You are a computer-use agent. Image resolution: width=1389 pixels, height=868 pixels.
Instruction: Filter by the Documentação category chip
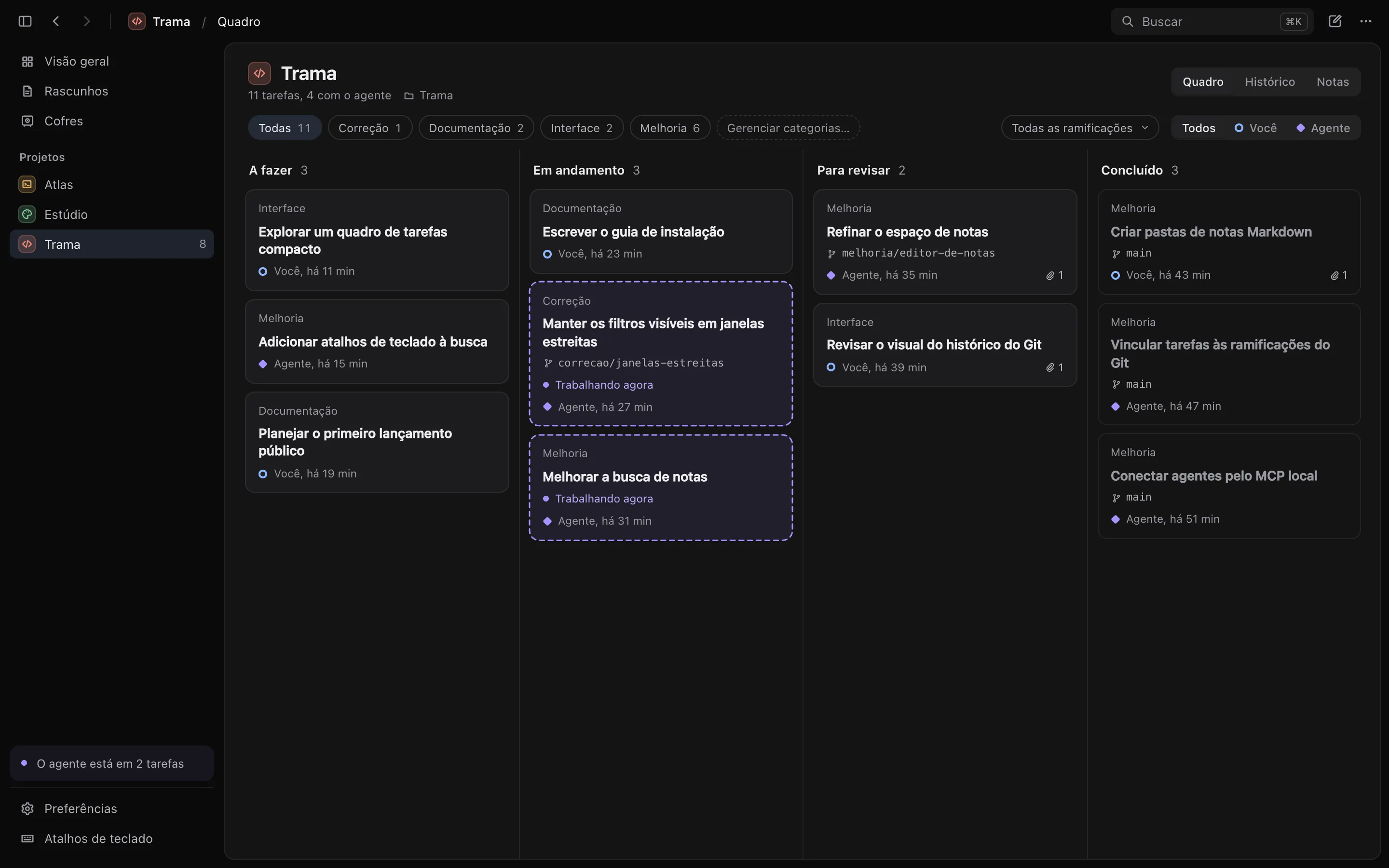pos(476,128)
